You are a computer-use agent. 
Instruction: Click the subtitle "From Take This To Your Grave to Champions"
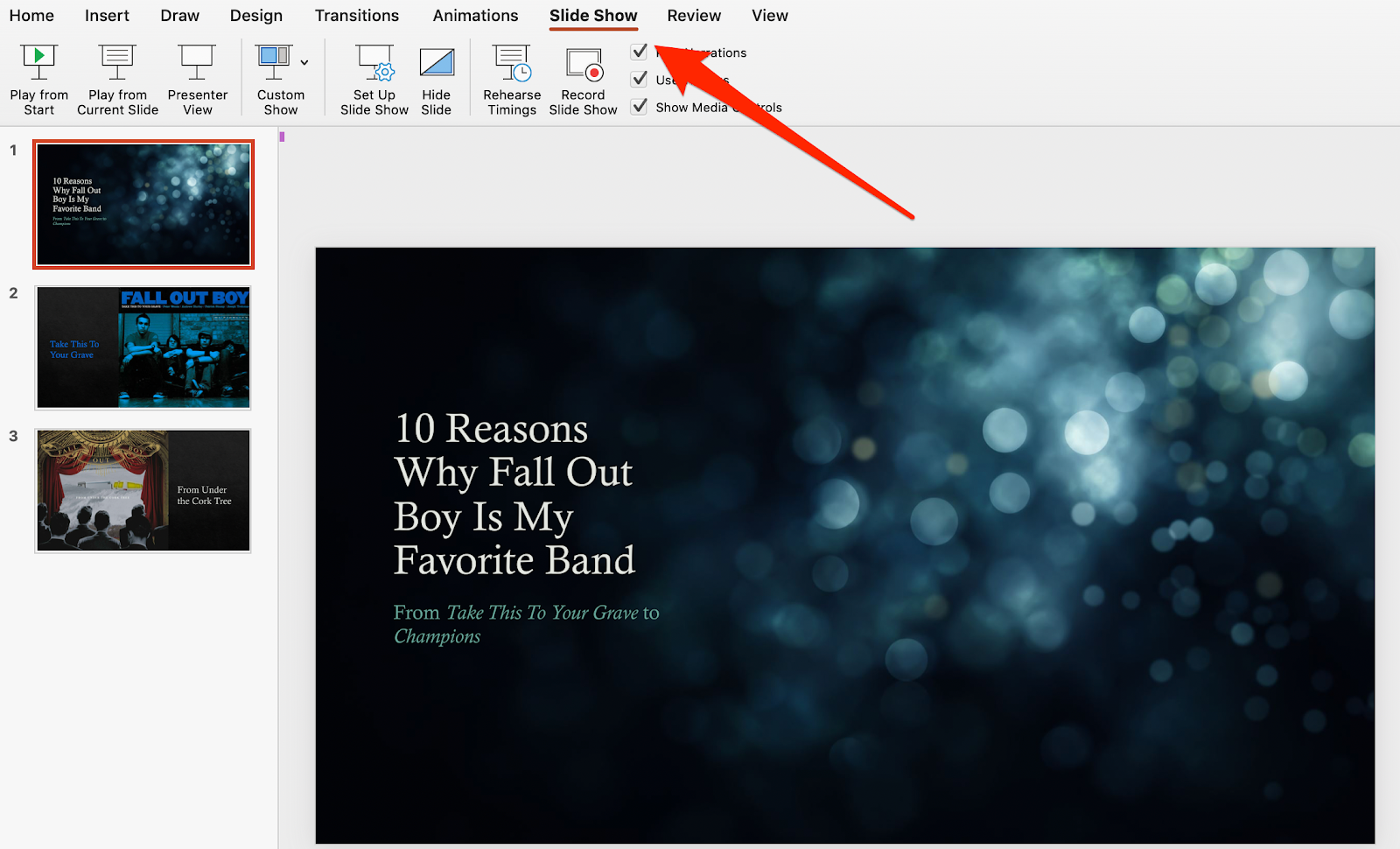click(526, 624)
